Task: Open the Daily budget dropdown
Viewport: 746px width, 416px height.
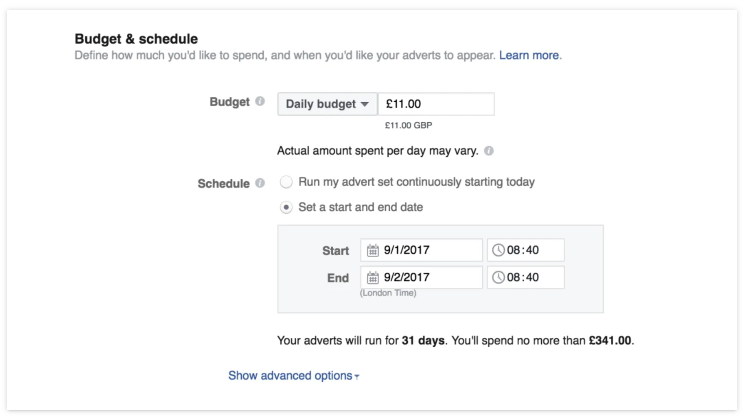Action: (x=327, y=104)
